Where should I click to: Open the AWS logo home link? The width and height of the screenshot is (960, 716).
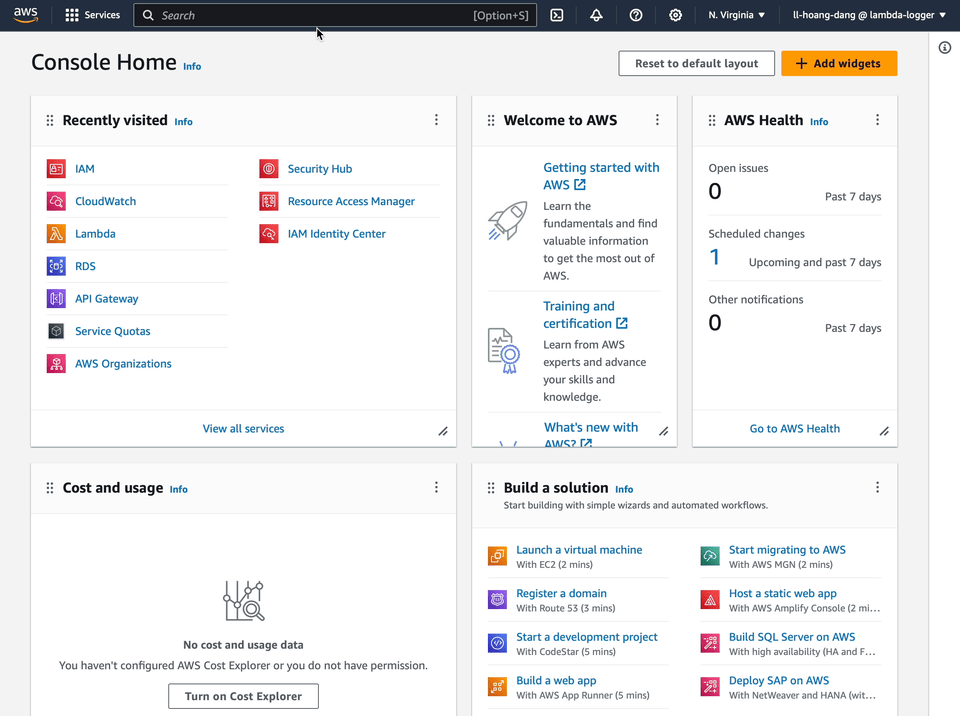26,15
